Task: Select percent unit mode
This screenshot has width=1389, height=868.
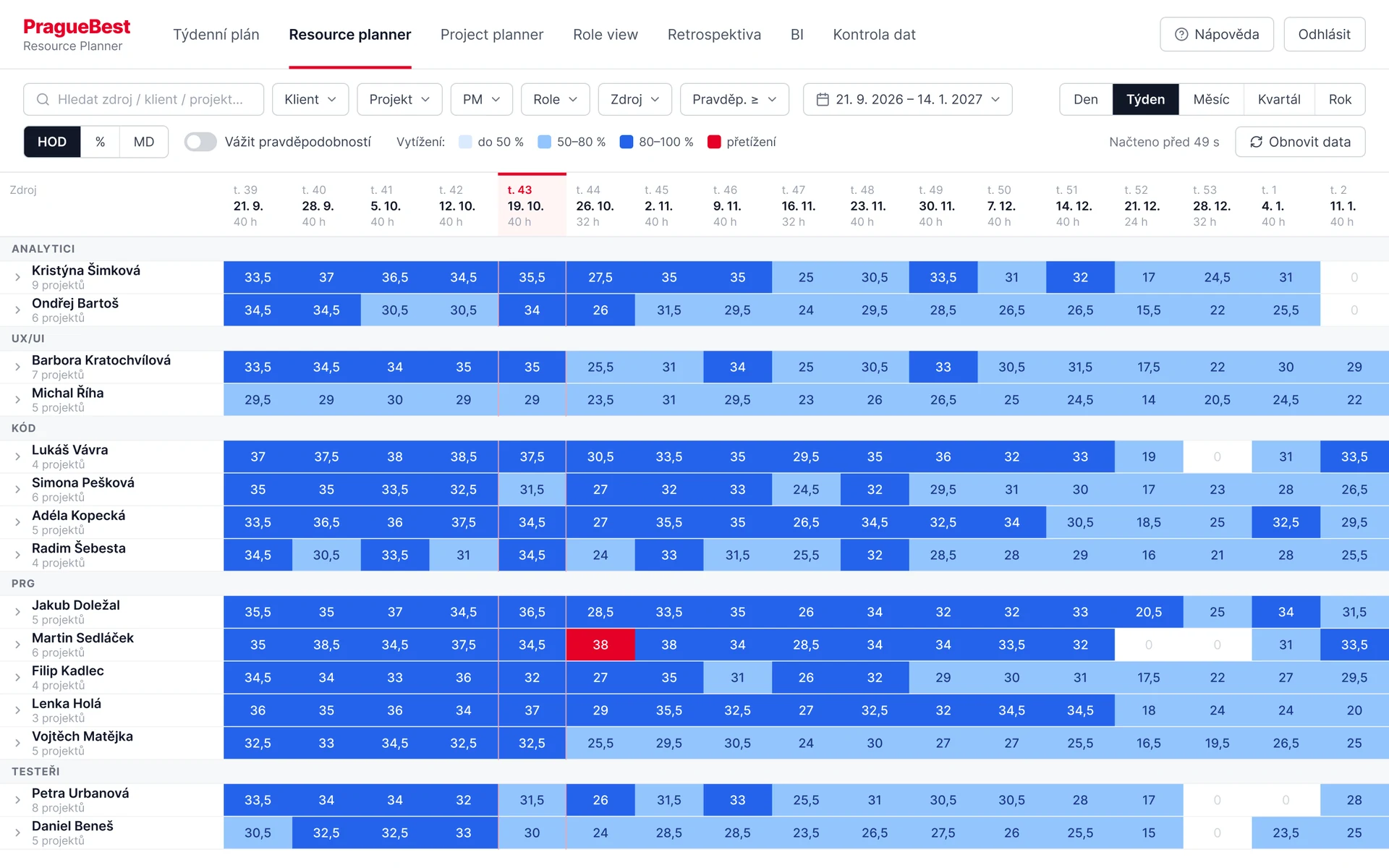Action: [x=100, y=142]
